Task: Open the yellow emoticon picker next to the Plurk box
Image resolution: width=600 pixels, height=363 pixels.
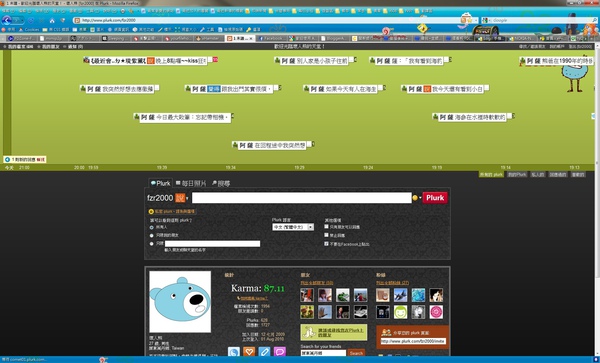Action: click(x=415, y=198)
